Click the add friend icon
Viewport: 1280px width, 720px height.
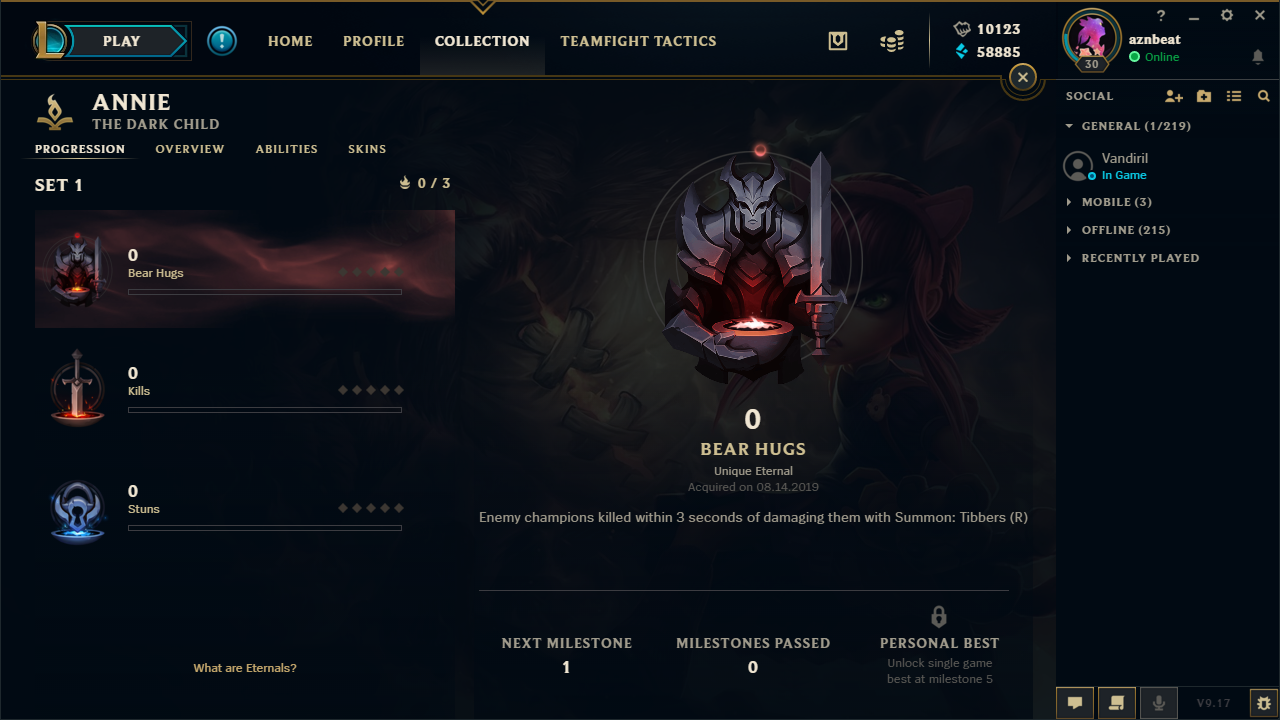(x=1174, y=96)
